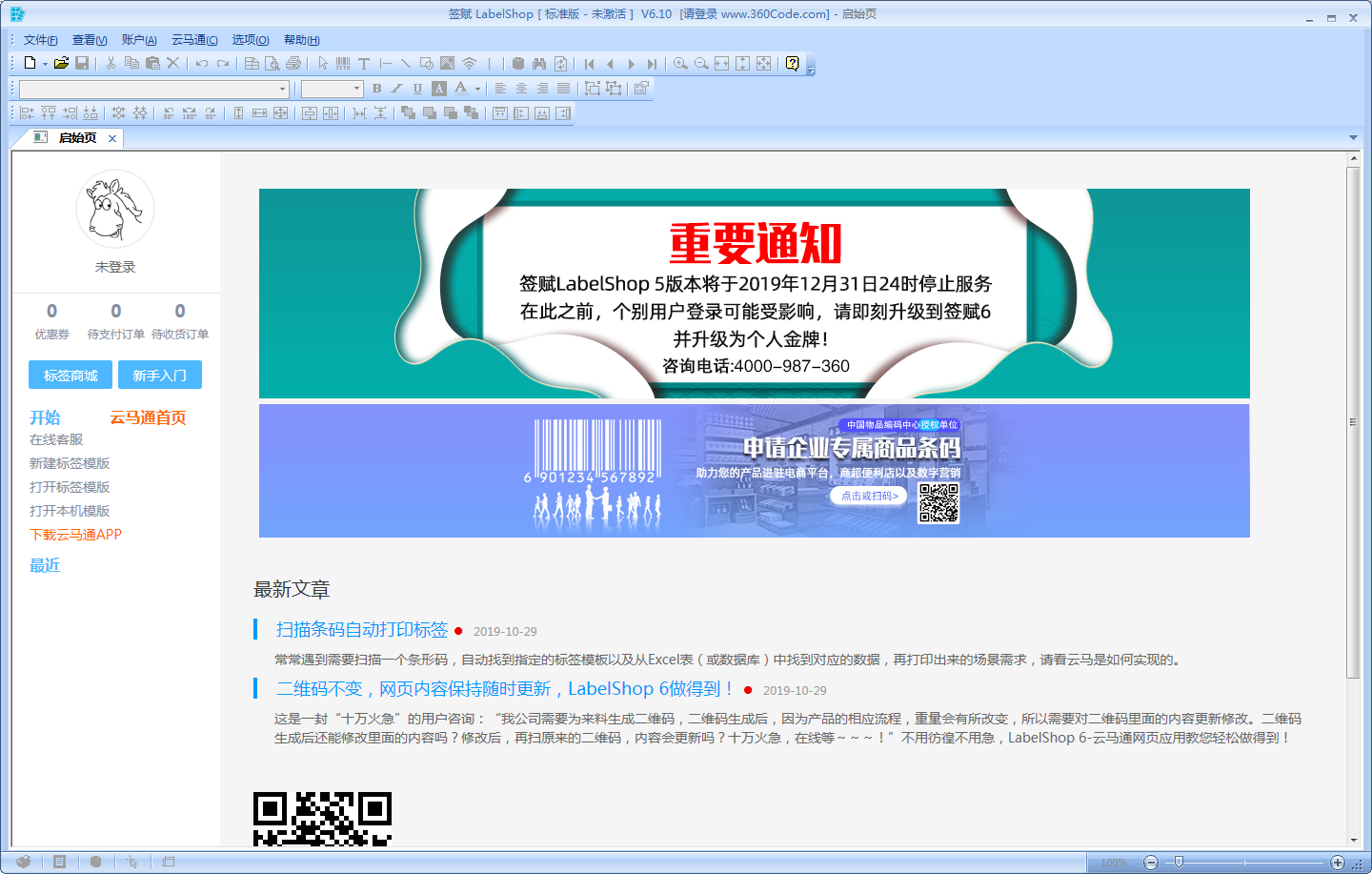This screenshot has width=1372, height=874.
Task: Open object properties icon
Action: (642, 89)
